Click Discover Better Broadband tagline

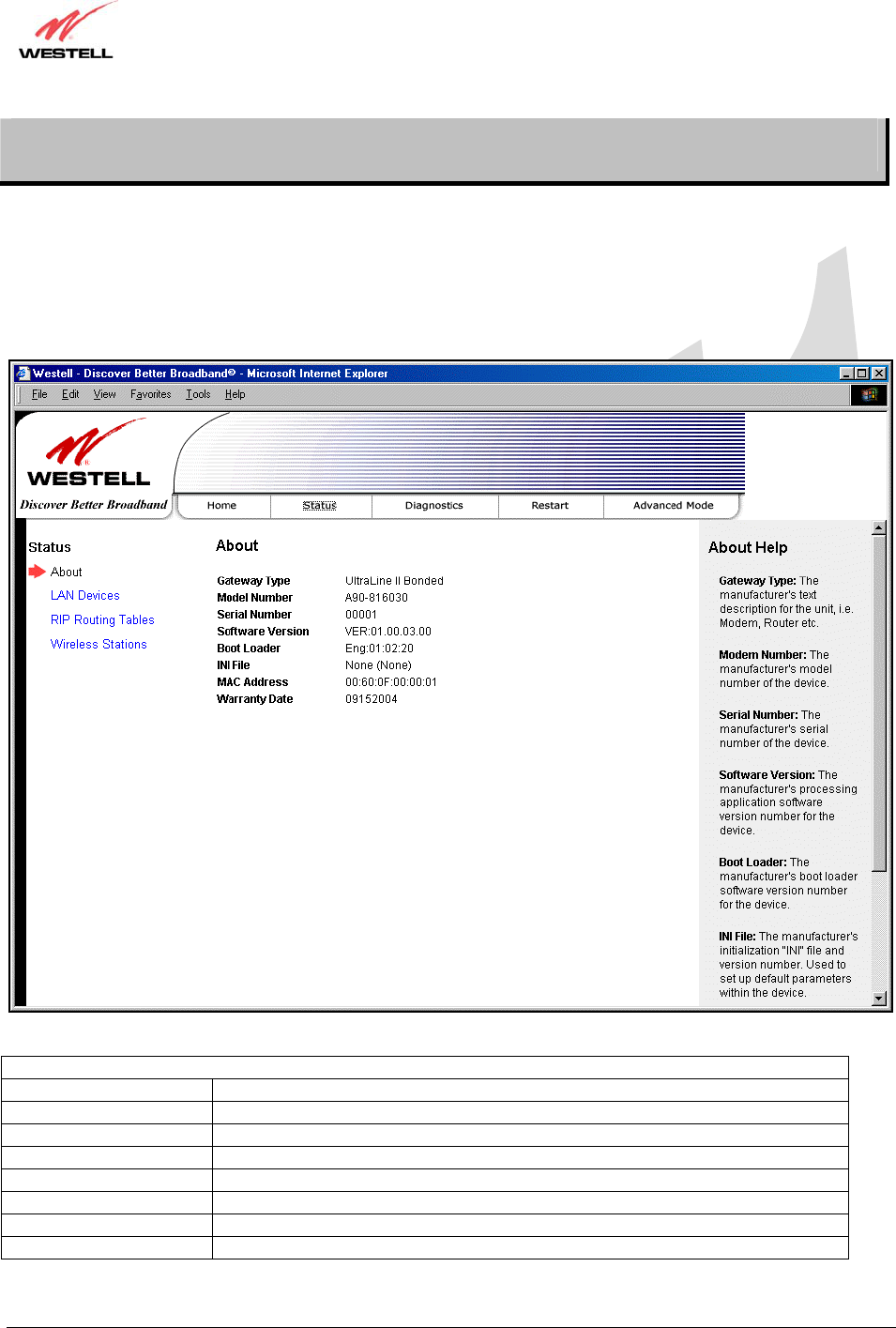pyautogui.click(x=94, y=505)
